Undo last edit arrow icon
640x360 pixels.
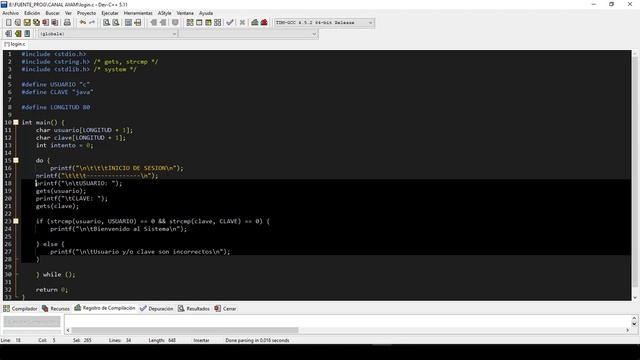click(83, 22)
